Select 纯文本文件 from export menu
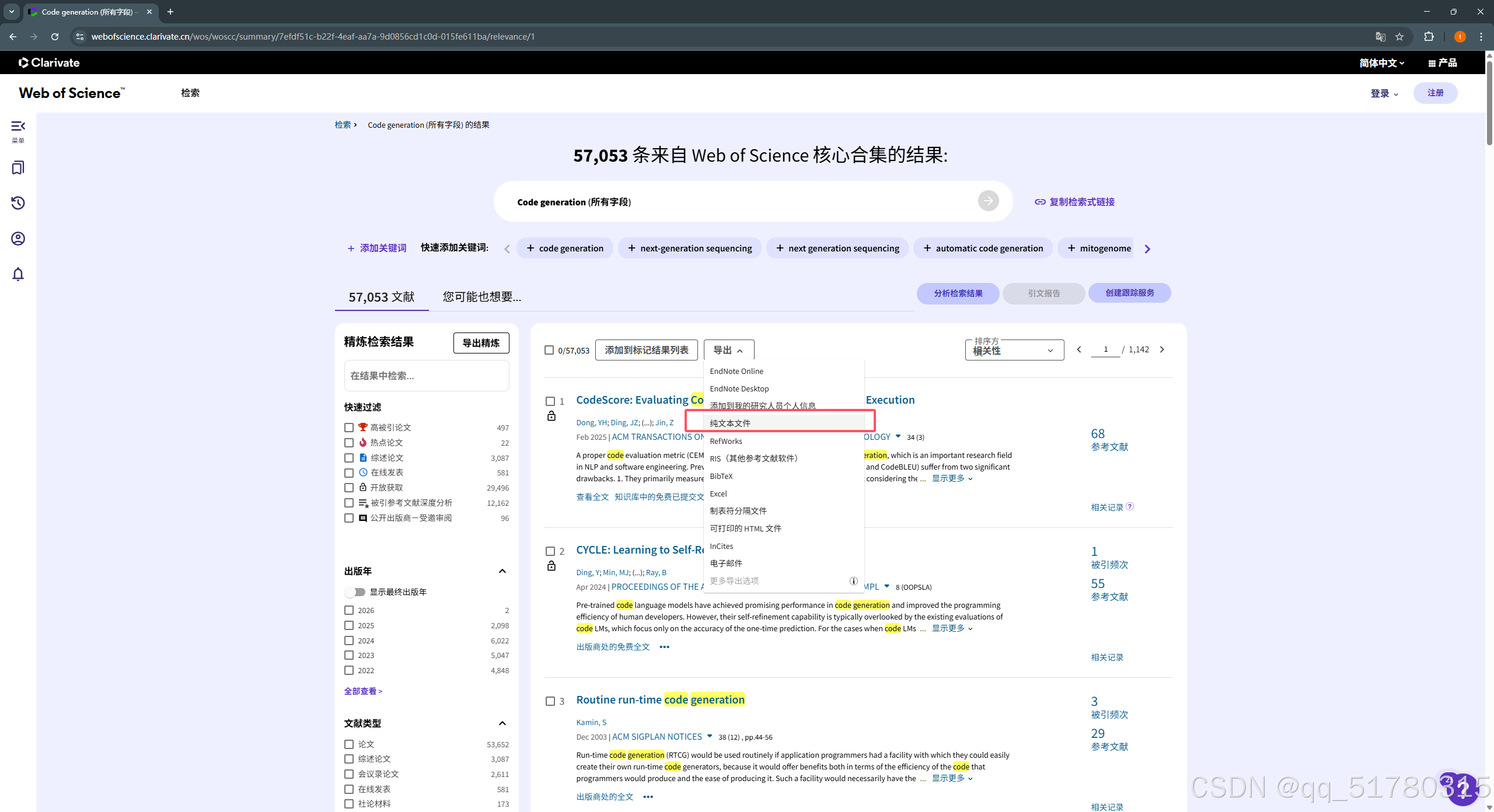 click(x=730, y=423)
